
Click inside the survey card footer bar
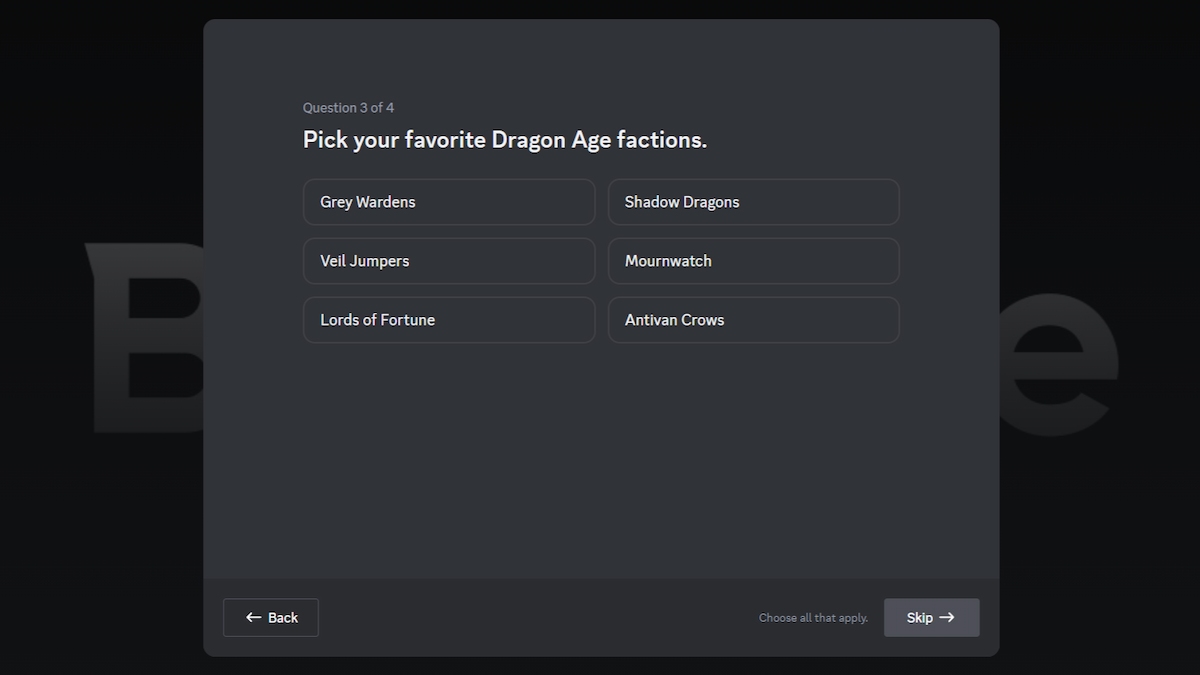click(x=600, y=617)
